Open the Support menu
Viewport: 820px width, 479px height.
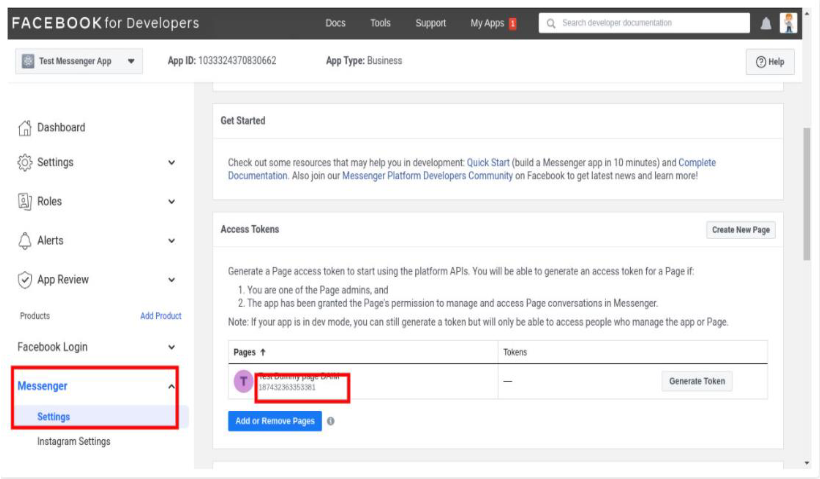coord(430,23)
